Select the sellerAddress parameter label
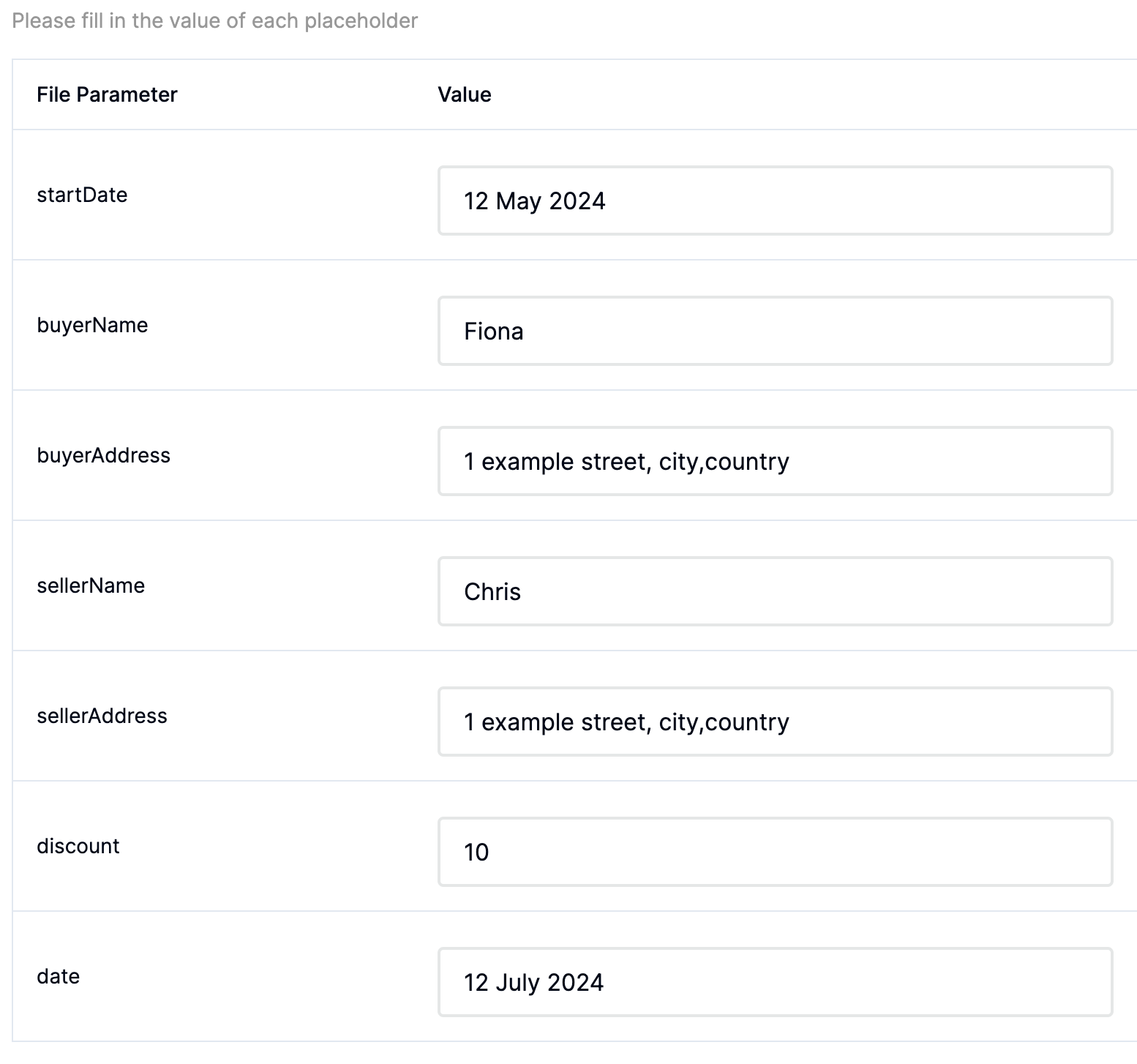1137x1064 pixels. point(102,716)
